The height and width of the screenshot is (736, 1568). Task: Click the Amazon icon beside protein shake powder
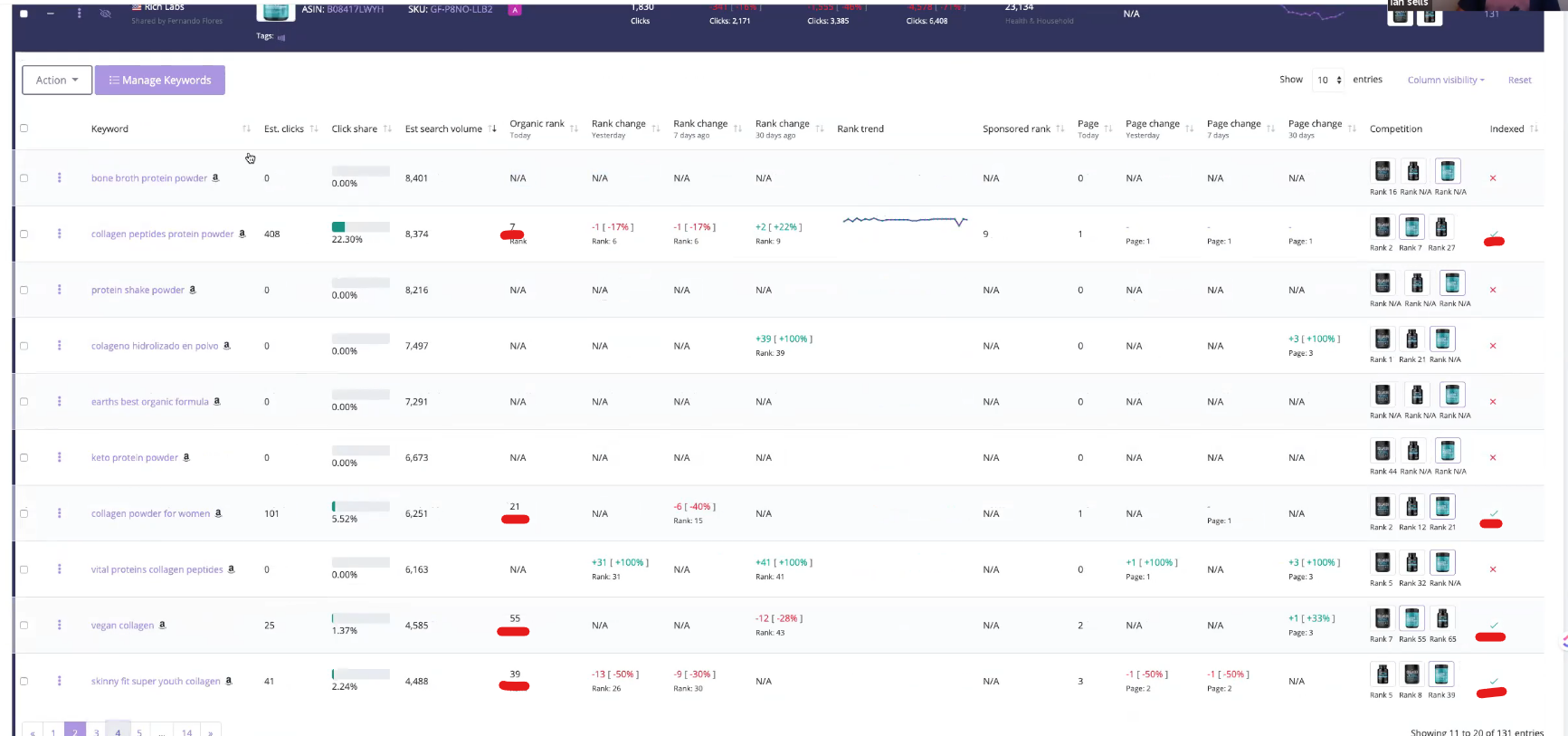tap(193, 290)
